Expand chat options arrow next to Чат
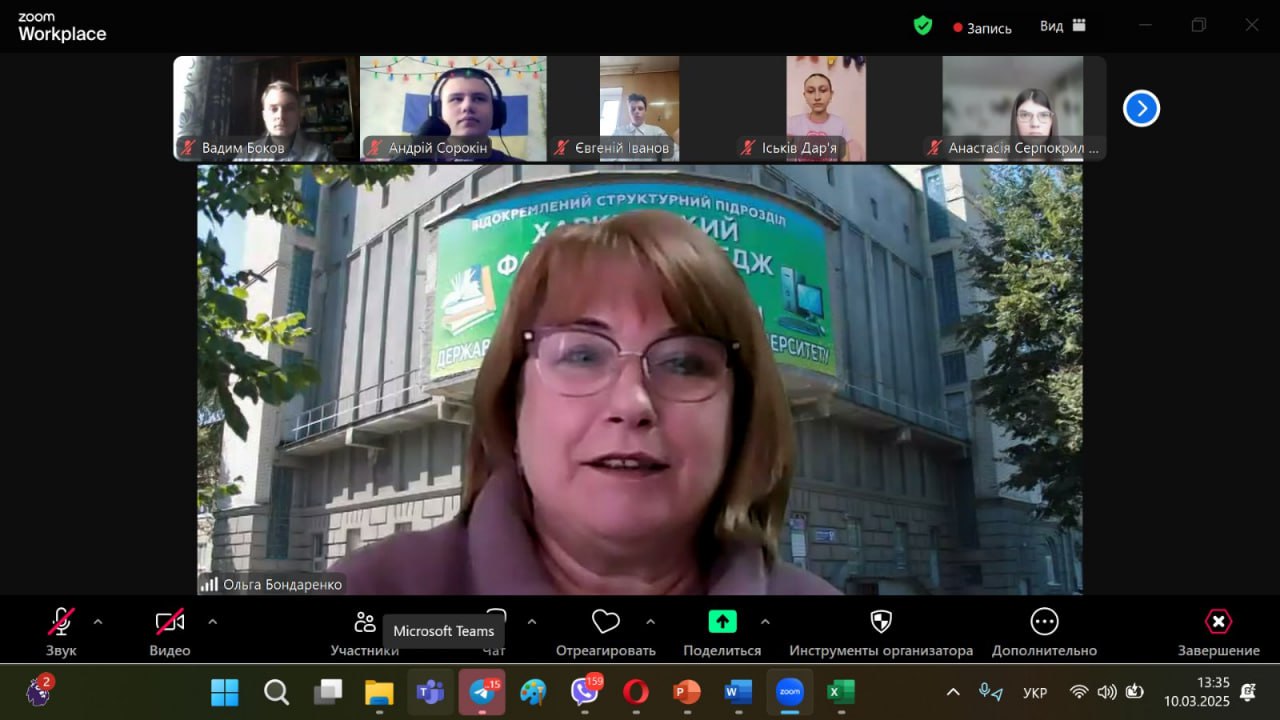 point(532,622)
